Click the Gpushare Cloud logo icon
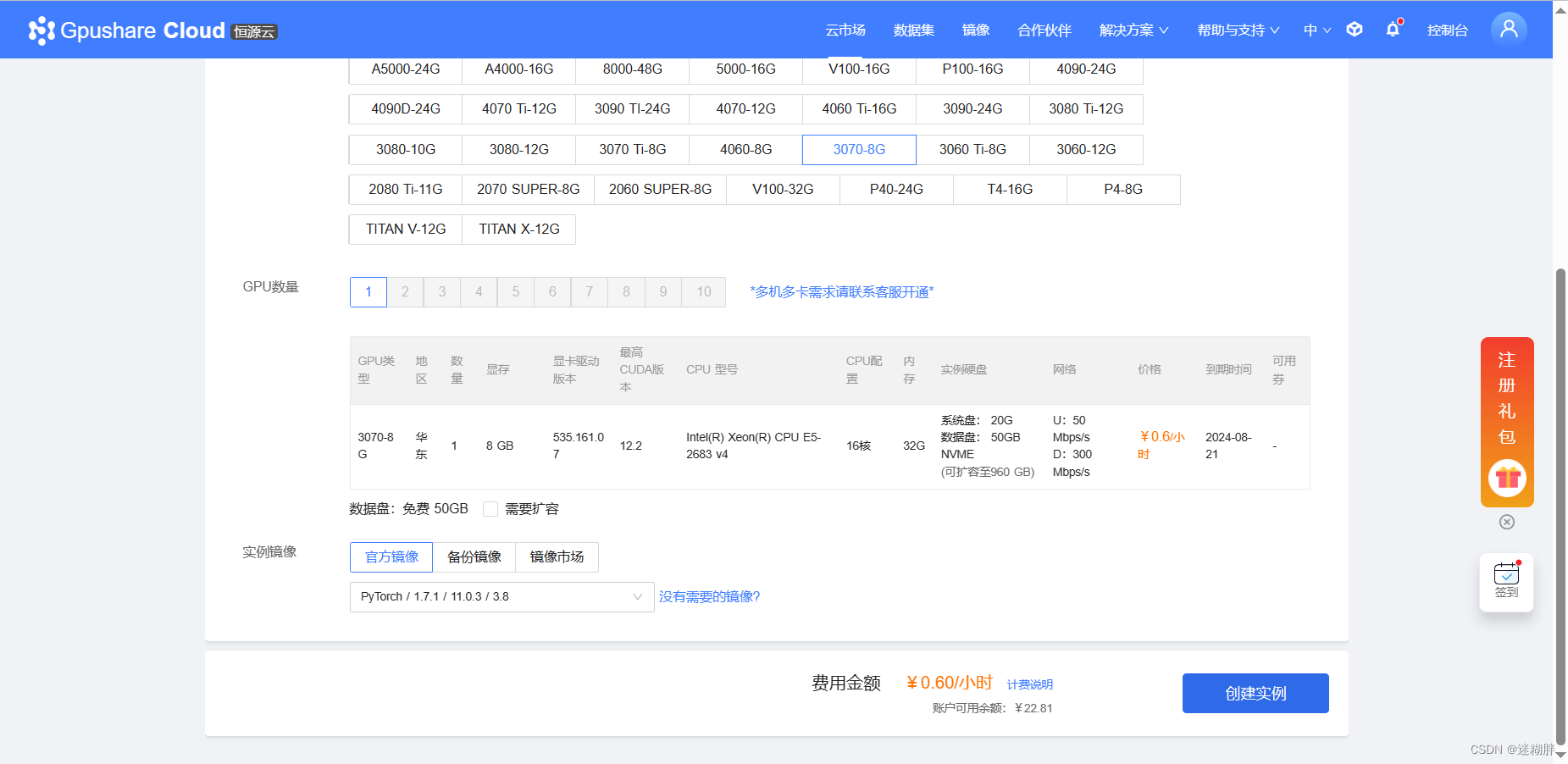This screenshot has height=764, width=1568. tap(42, 30)
